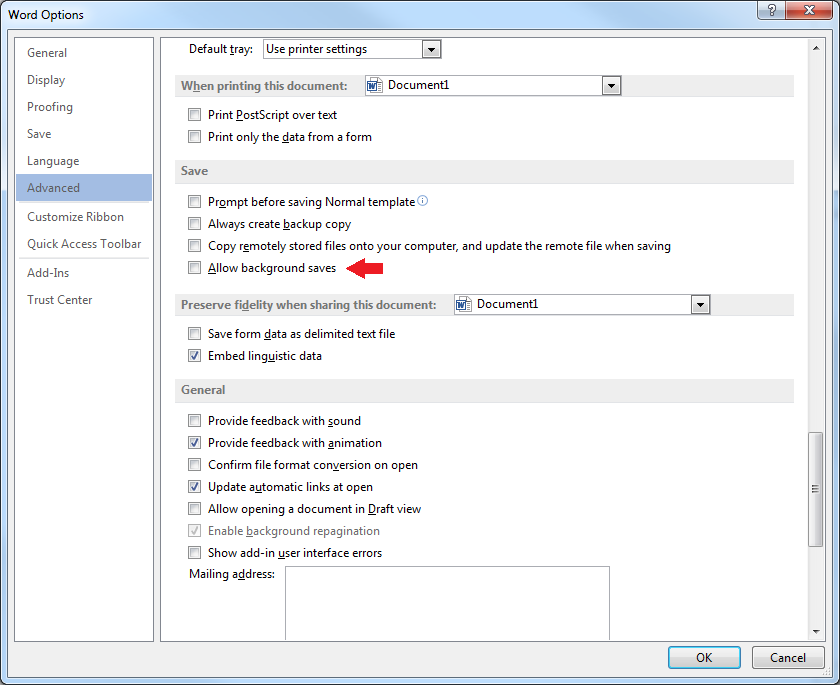Click the Word document icon in printing dropdown
The height and width of the screenshot is (685, 840).
(x=374, y=85)
